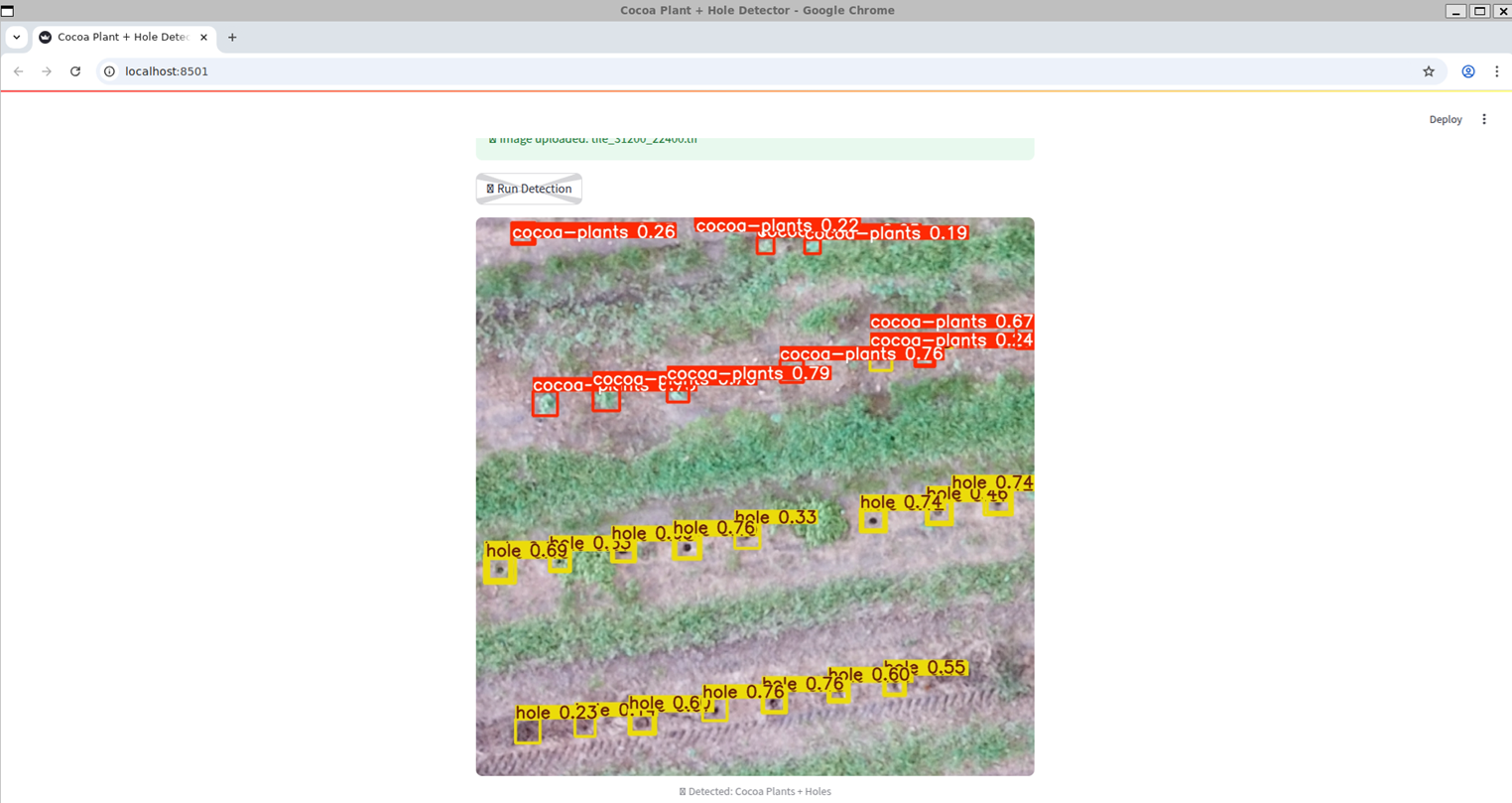
Task: View site information icon in address bar
Action: pos(110,71)
